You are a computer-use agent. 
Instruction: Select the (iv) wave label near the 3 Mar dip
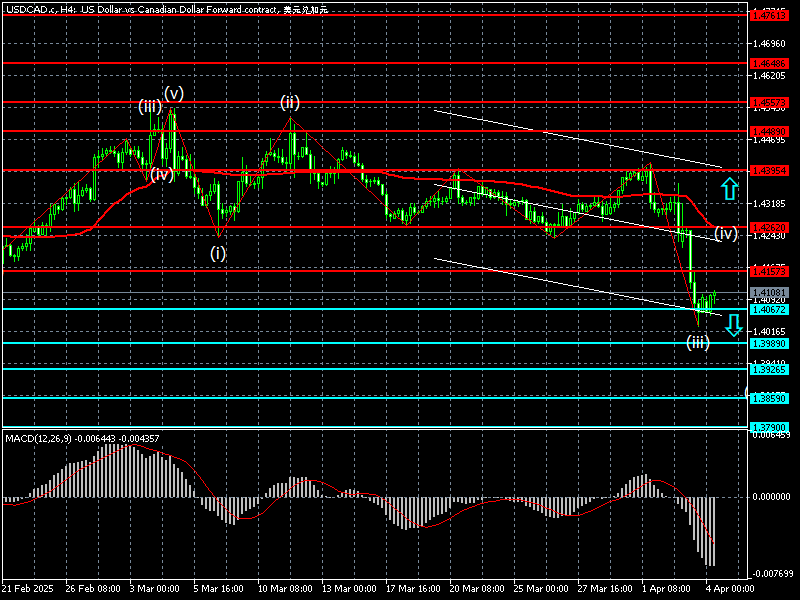point(162,174)
